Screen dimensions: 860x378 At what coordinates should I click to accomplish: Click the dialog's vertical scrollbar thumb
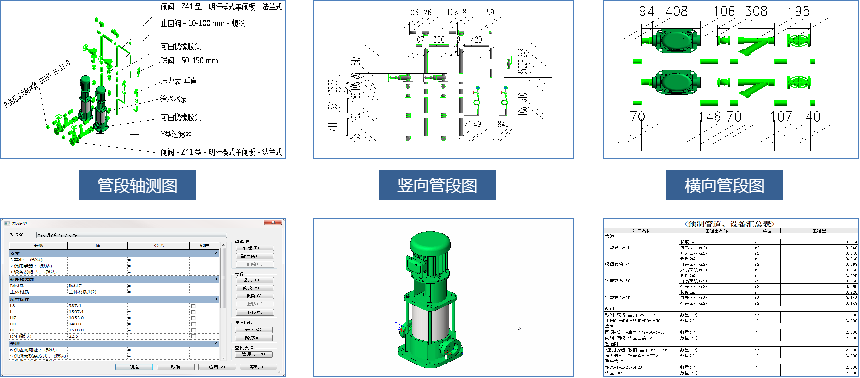click(x=223, y=279)
